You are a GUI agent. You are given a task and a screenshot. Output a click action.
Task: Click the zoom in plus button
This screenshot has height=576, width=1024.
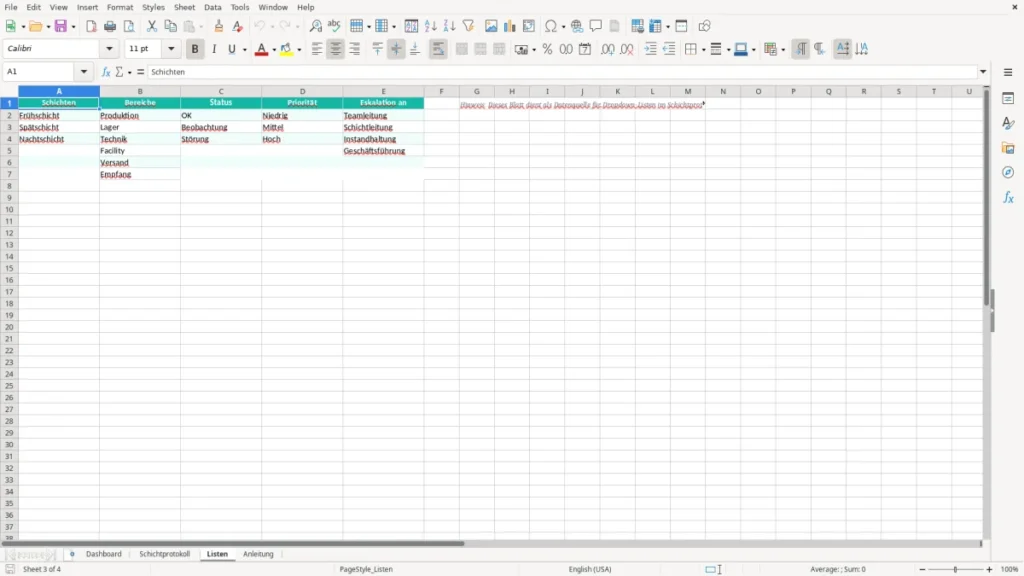(x=989, y=569)
